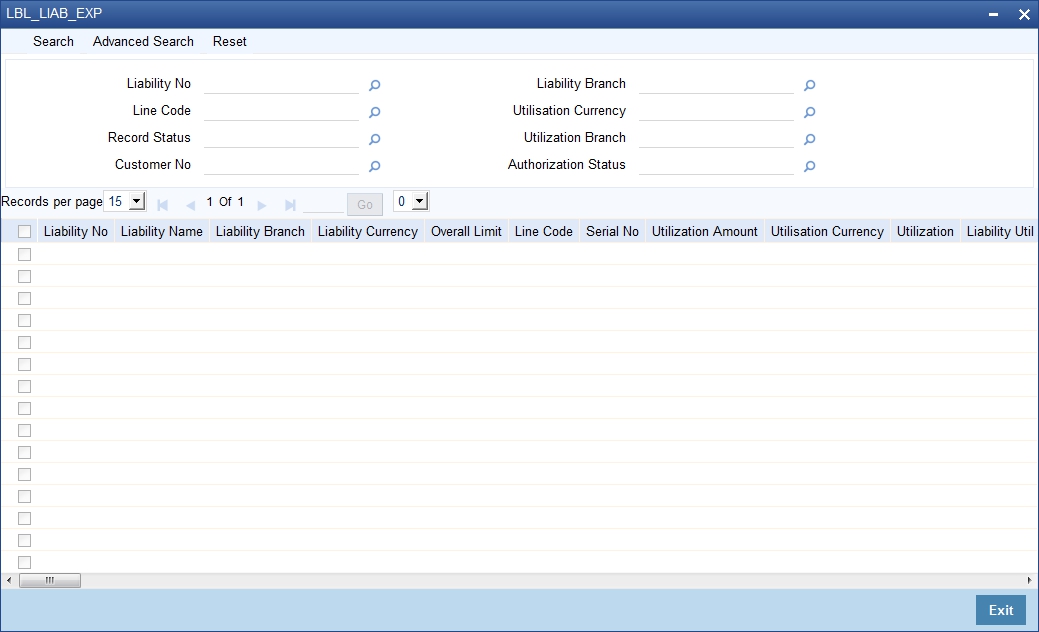
Task: Check the fifth result row checkbox
Action: point(25,342)
